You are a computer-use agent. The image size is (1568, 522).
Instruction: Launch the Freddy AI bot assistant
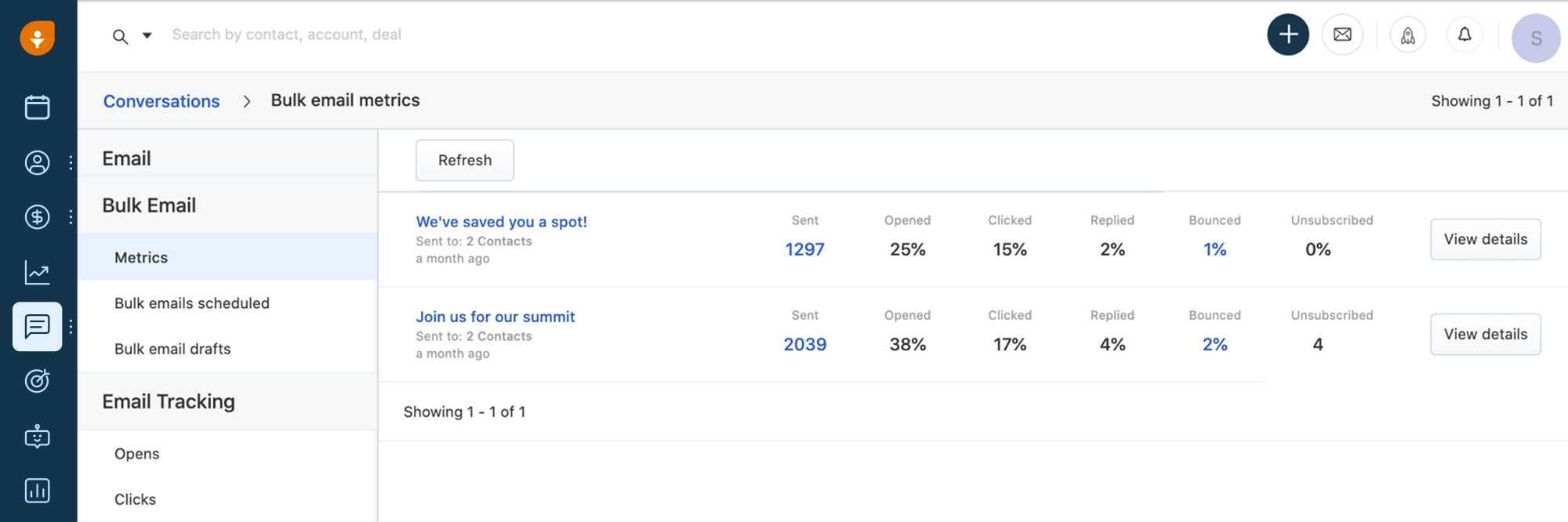38,437
